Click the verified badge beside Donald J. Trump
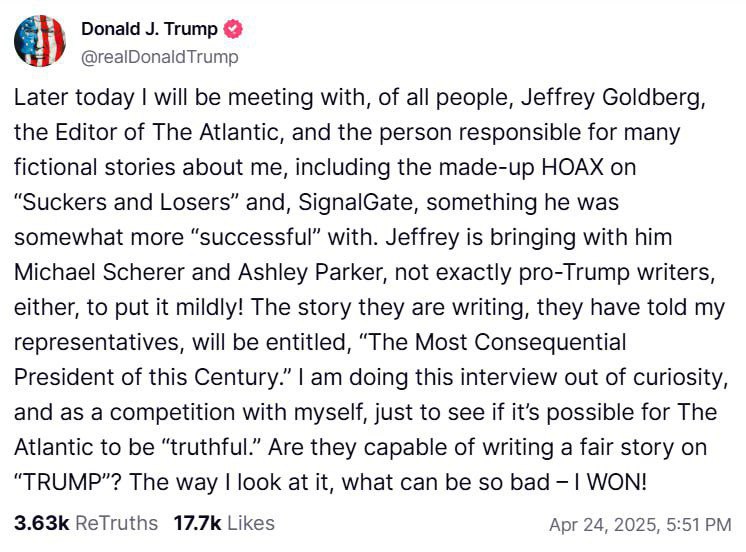The width and height of the screenshot is (746, 552). click(x=232, y=30)
